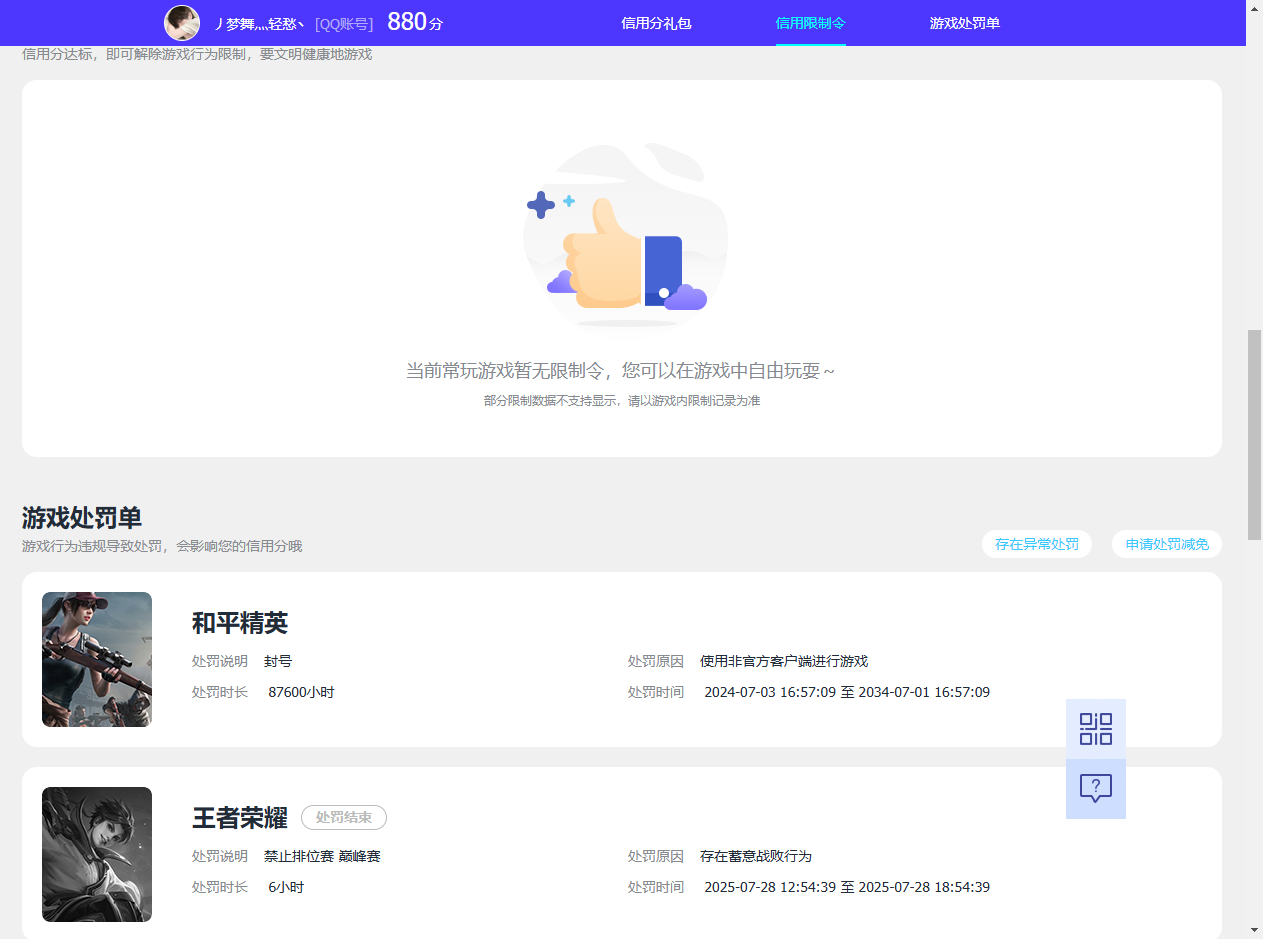The width and height of the screenshot is (1263, 939).
Task: Click 禁止排位赛 巅峰赛 description
Action: pos(322,856)
